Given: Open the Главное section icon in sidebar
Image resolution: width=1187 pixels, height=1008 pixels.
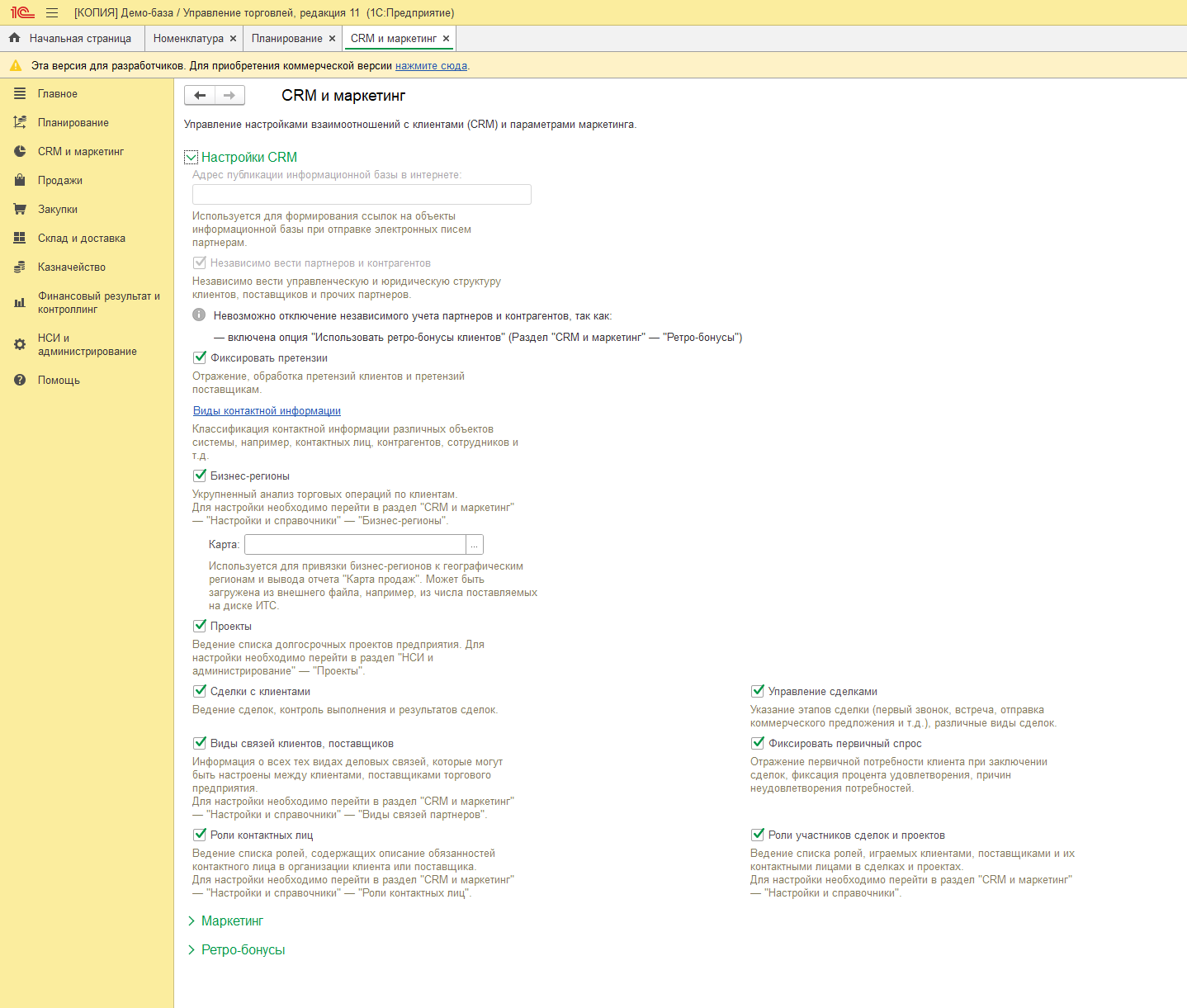Looking at the screenshot, I should click(x=20, y=94).
